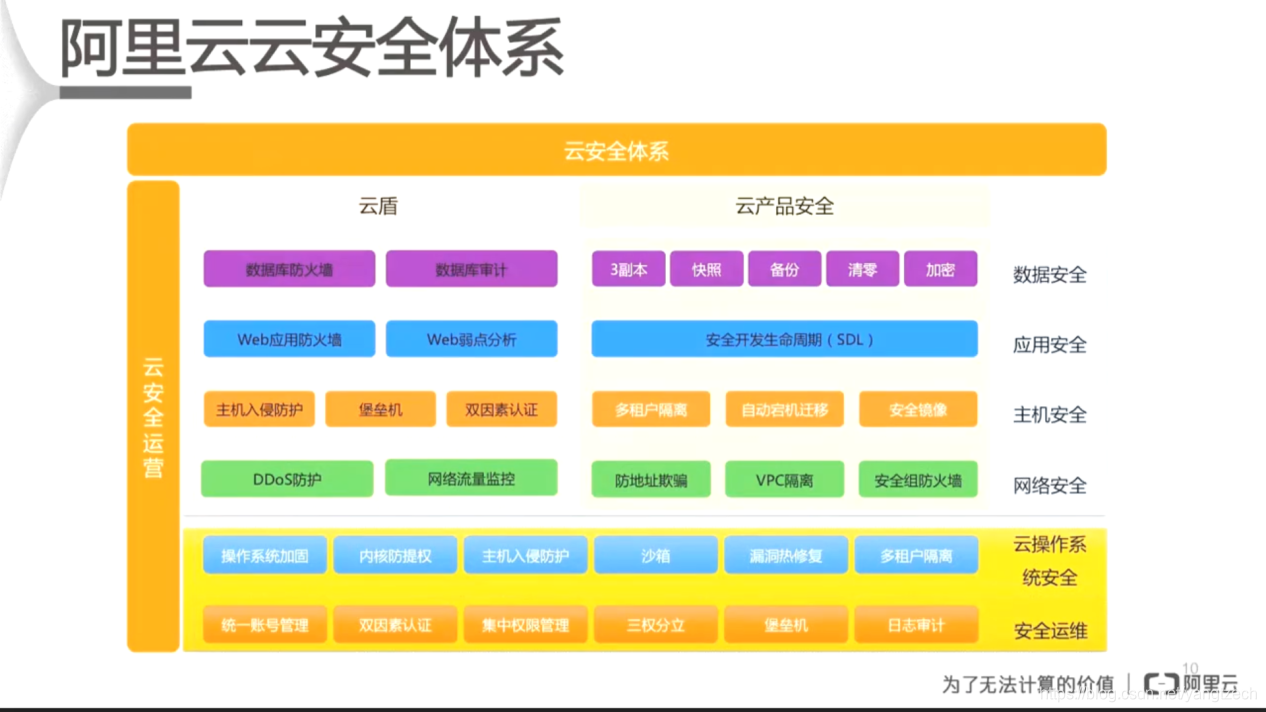Click the 快照 button
Viewport: 1266px width, 712px height.
[706, 269]
